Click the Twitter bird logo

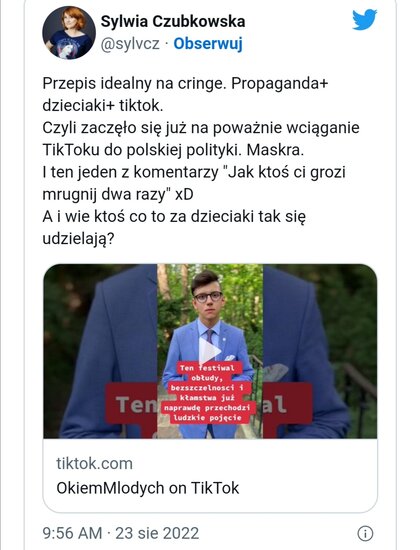(x=365, y=20)
